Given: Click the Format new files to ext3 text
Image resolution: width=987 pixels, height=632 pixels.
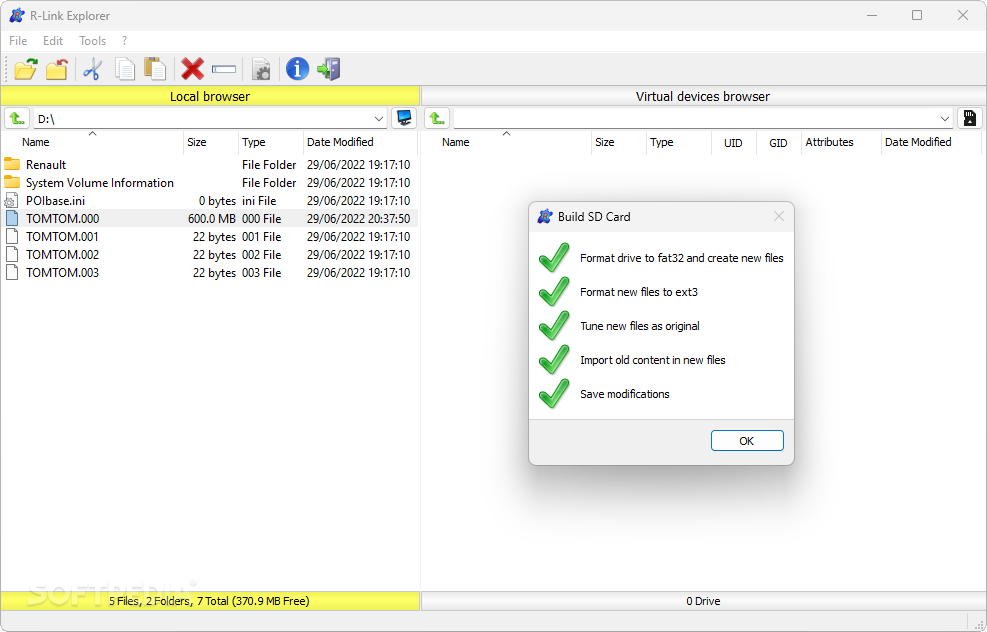Looking at the screenshot, I should (x=639, y=292).
